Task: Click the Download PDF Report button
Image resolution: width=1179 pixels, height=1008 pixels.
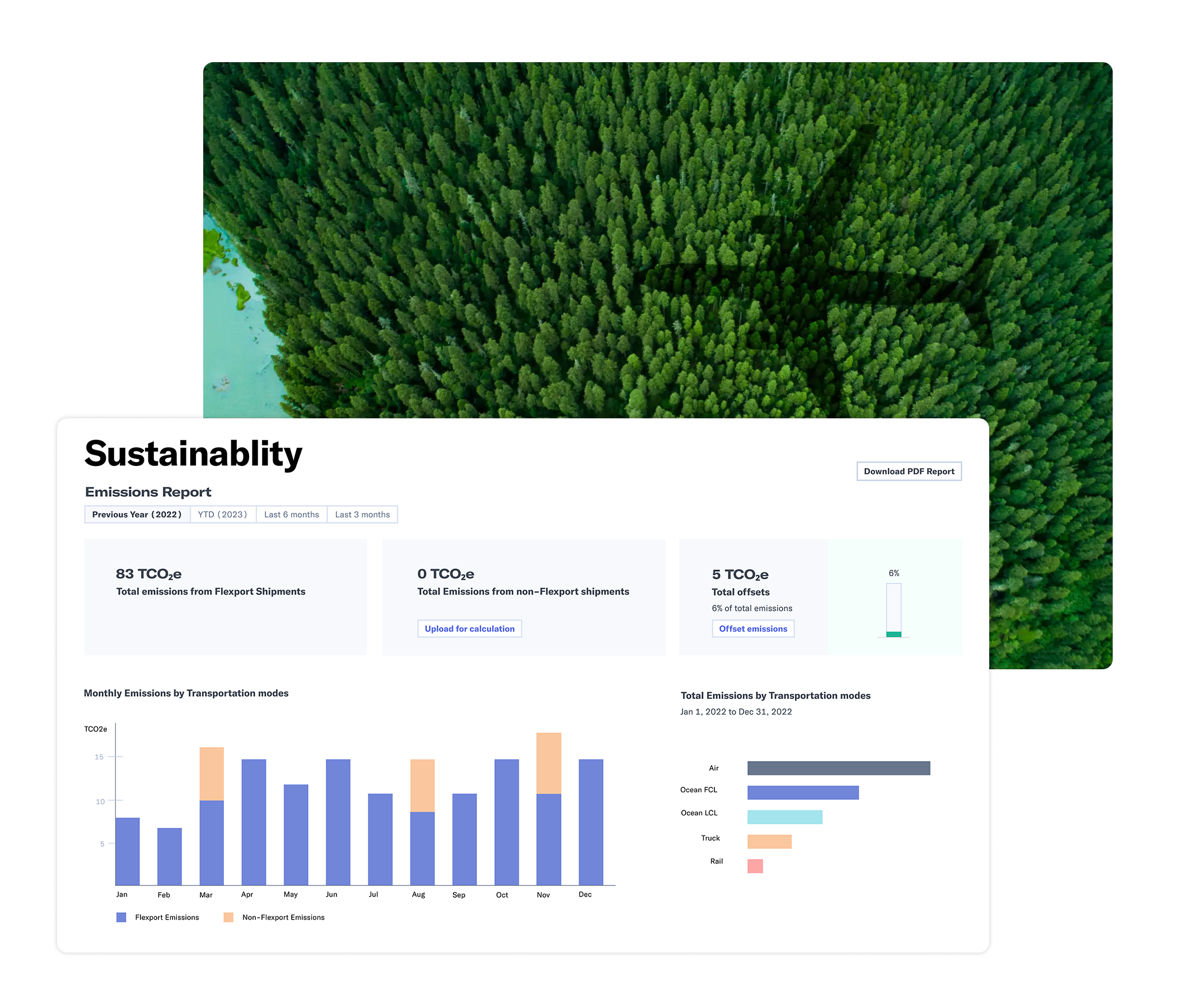Action: [x=908, y=471]
